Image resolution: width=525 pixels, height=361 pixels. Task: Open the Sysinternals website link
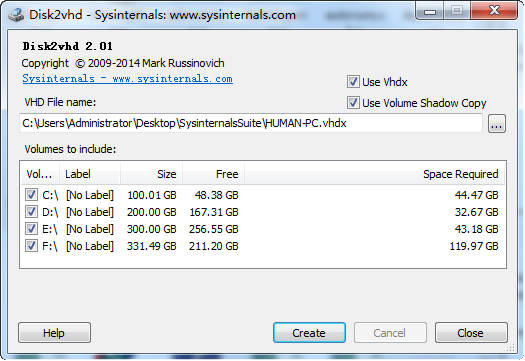click(128, 79)
